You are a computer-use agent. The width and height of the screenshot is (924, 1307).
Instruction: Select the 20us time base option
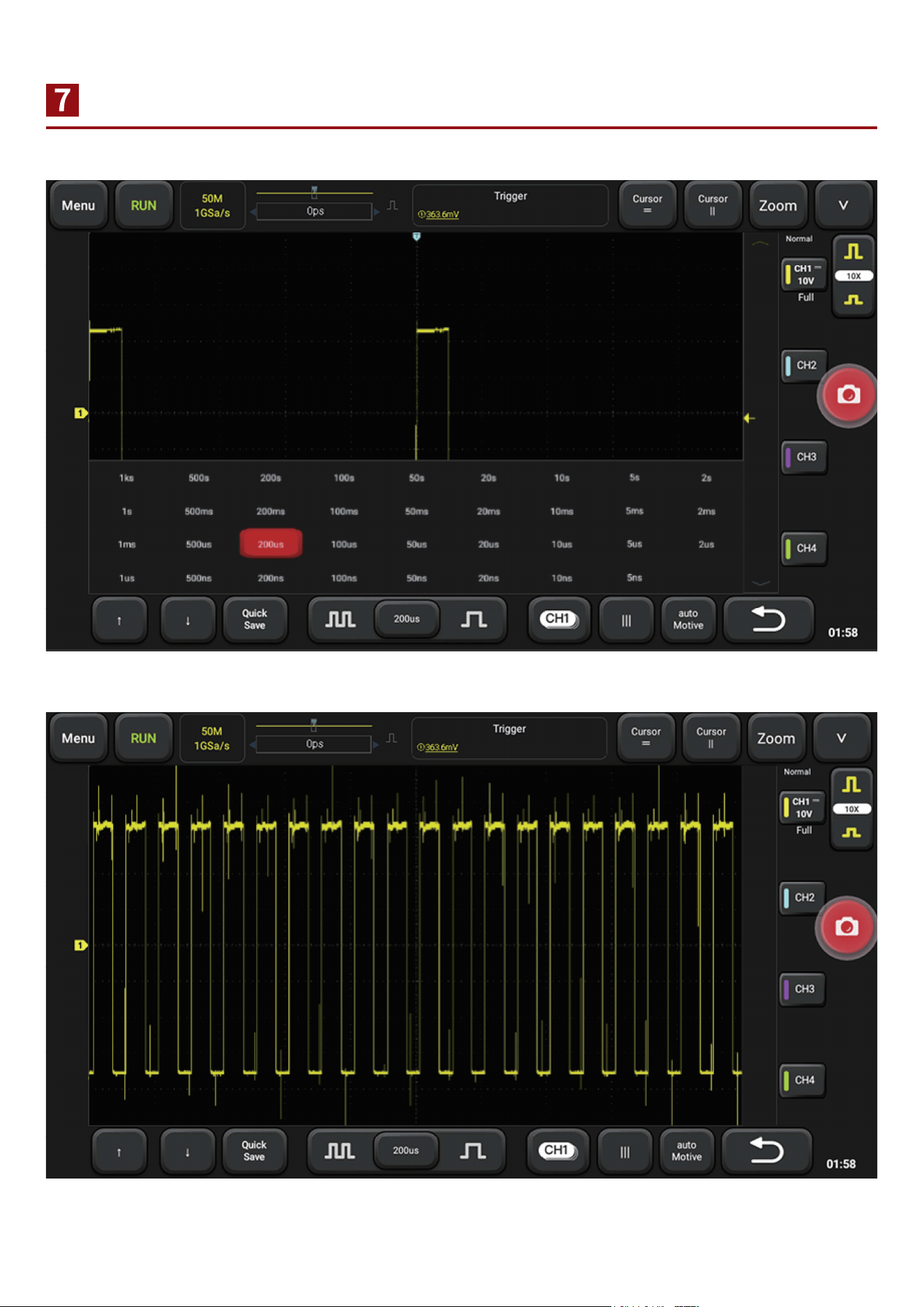[489, 544]
